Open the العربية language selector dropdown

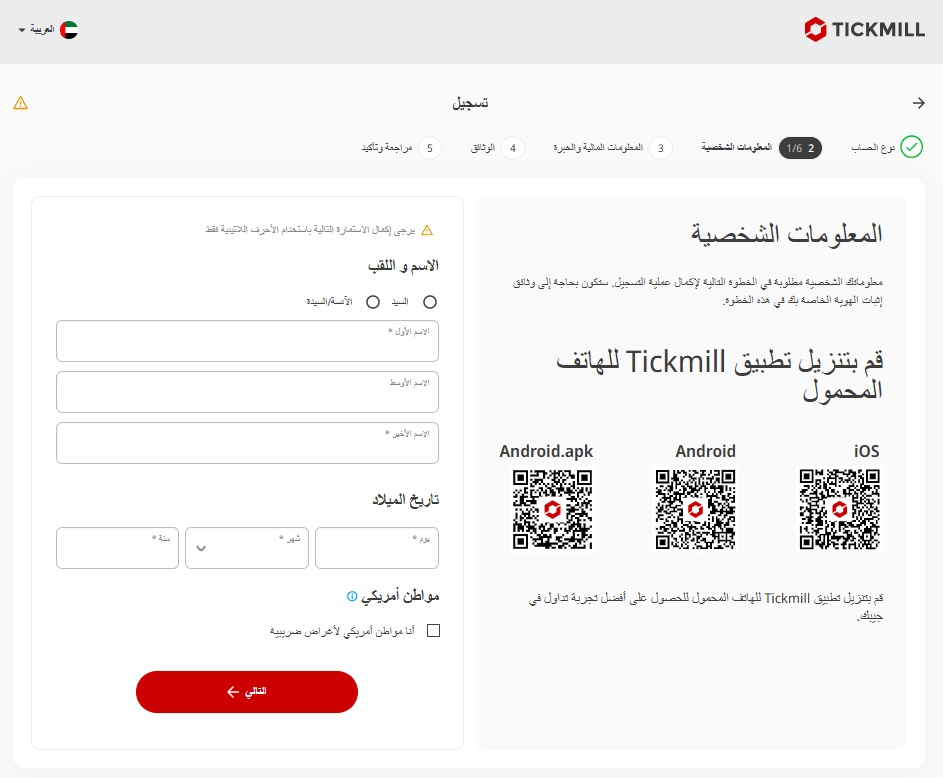tap(47, 30)
